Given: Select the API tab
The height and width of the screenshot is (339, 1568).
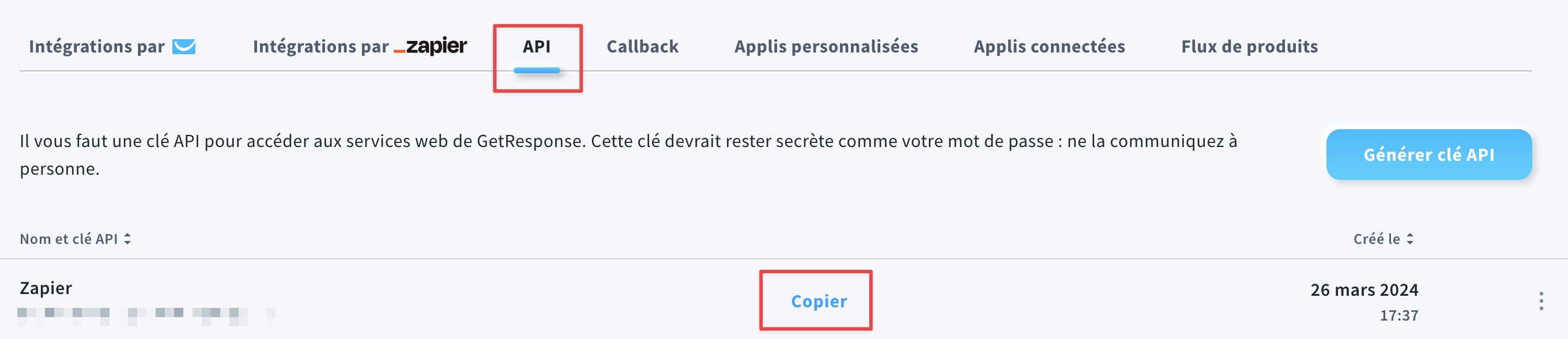Looking at the screenshot, I should tap(536, 46).
